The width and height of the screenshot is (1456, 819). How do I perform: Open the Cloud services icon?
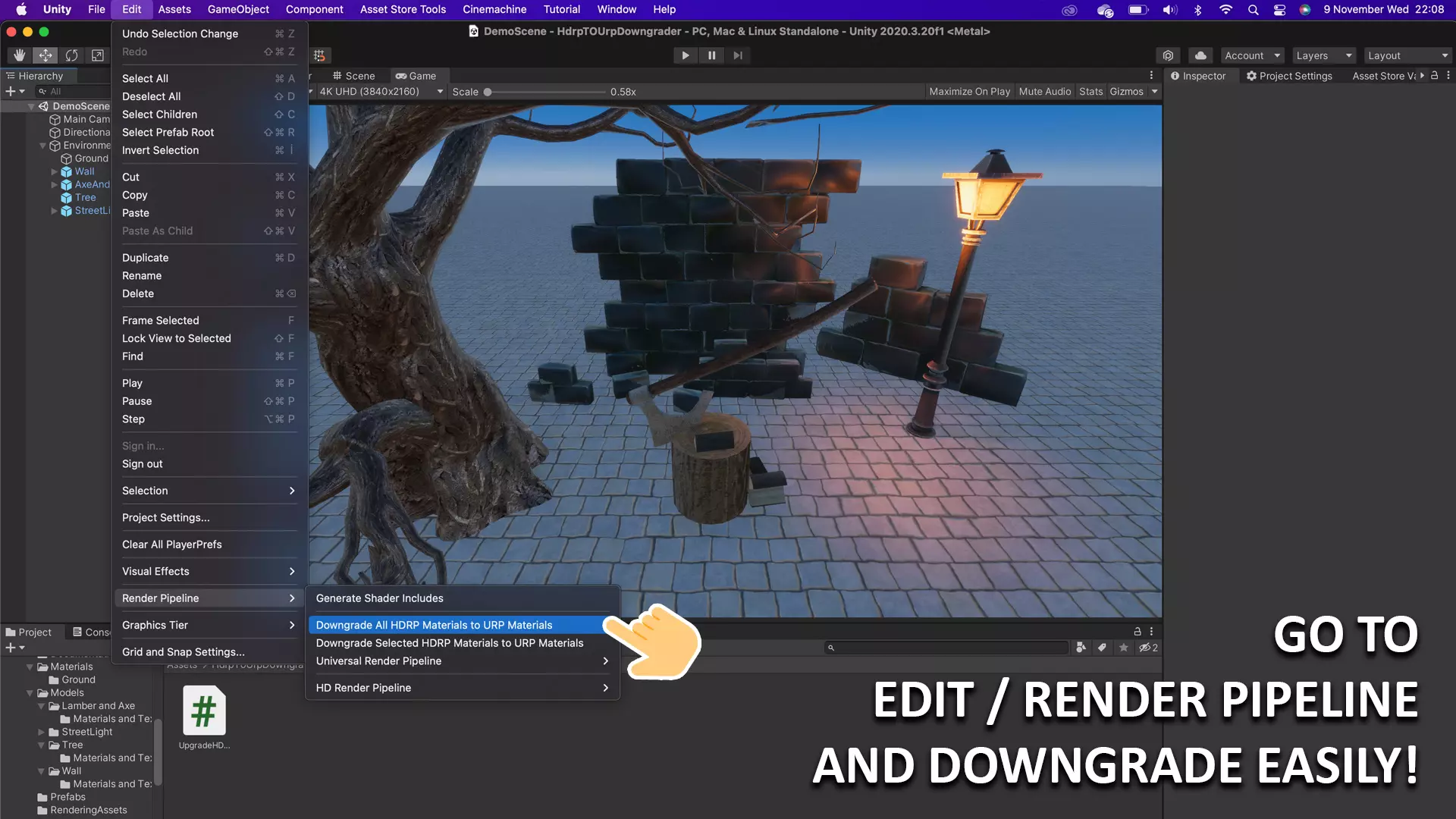tap(1200, 55)
